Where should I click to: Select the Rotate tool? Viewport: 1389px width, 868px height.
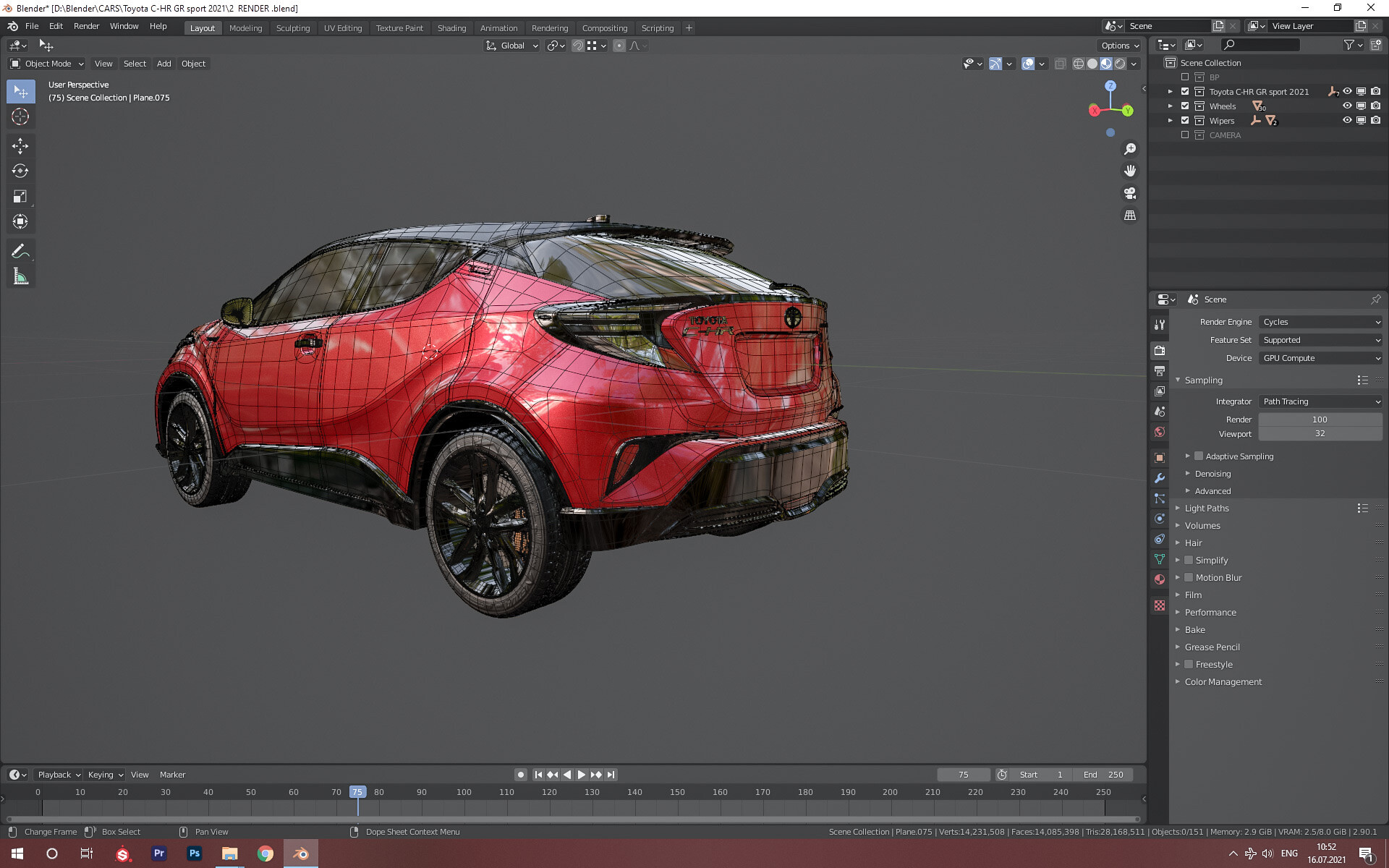(x=20, y=171)
